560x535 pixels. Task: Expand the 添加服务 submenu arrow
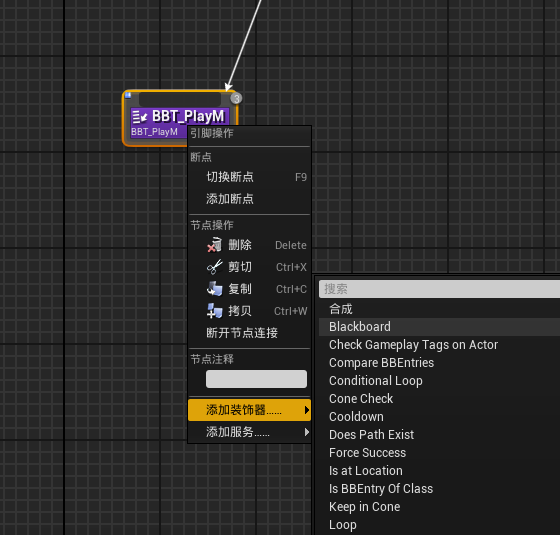click(306, 432)
